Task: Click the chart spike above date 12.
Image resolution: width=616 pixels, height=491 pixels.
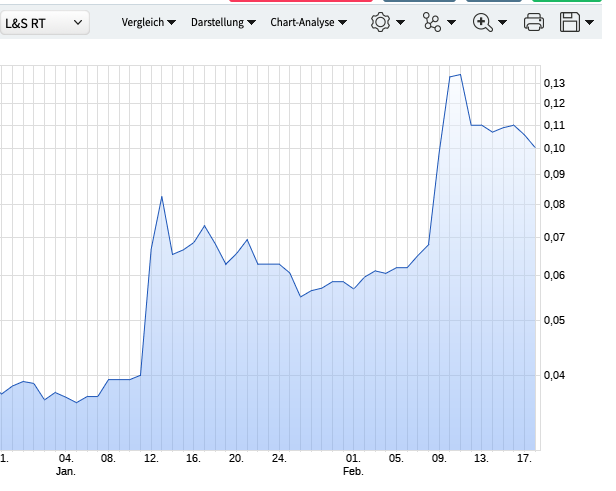Action: tap(162, 196)
